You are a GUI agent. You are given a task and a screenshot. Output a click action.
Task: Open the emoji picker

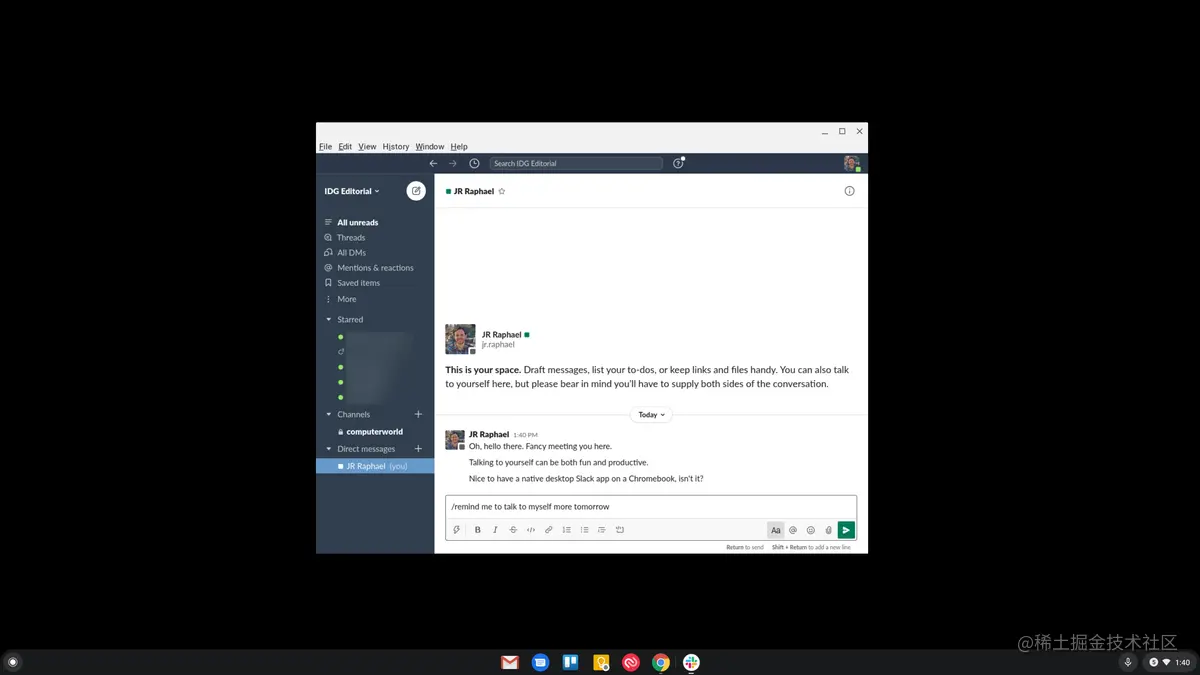tap(811, 530)
